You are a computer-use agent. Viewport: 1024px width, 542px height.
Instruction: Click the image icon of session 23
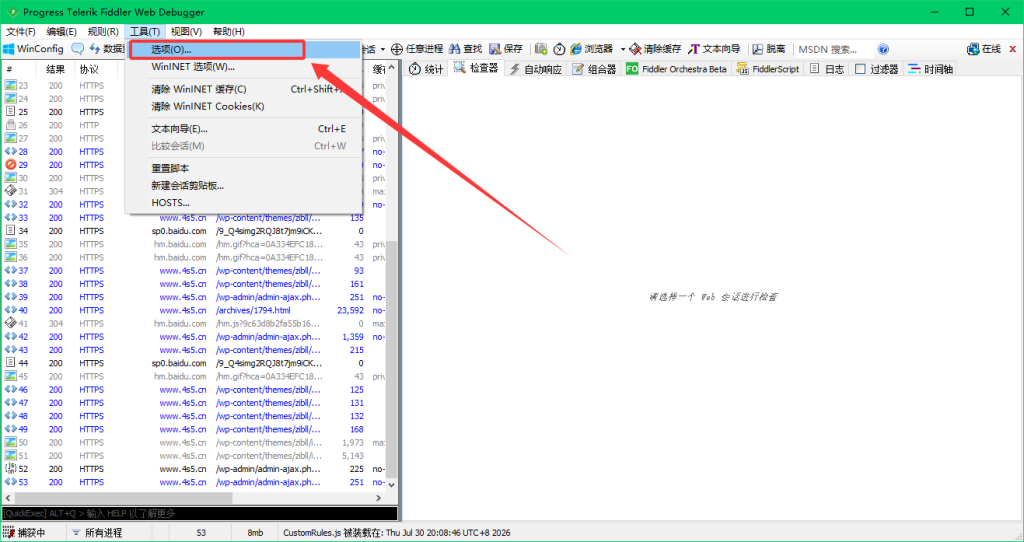[10, 86]
